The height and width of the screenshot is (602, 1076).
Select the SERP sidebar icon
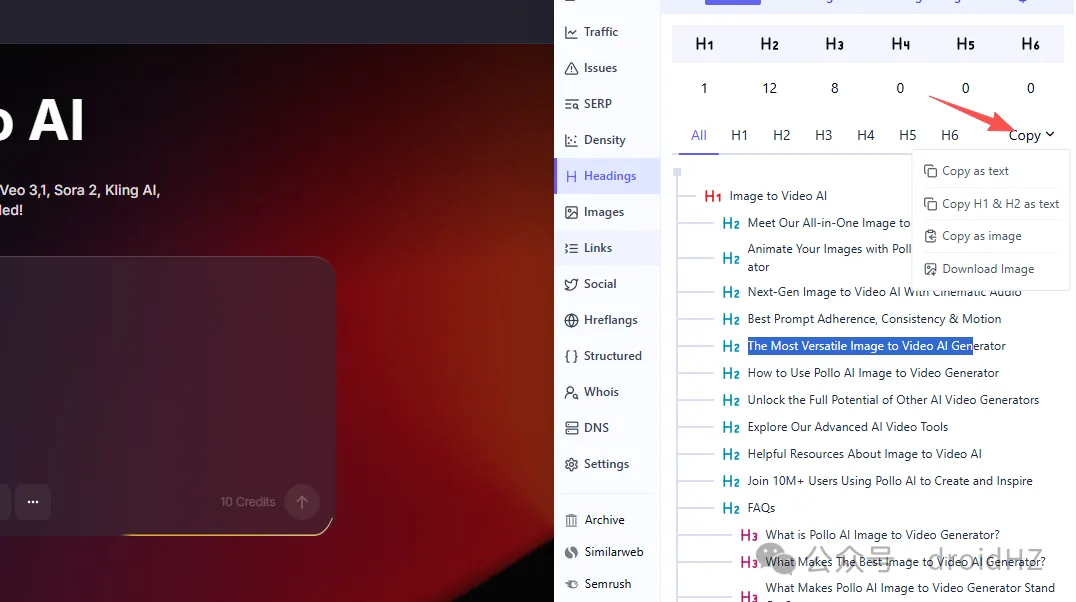572,104
